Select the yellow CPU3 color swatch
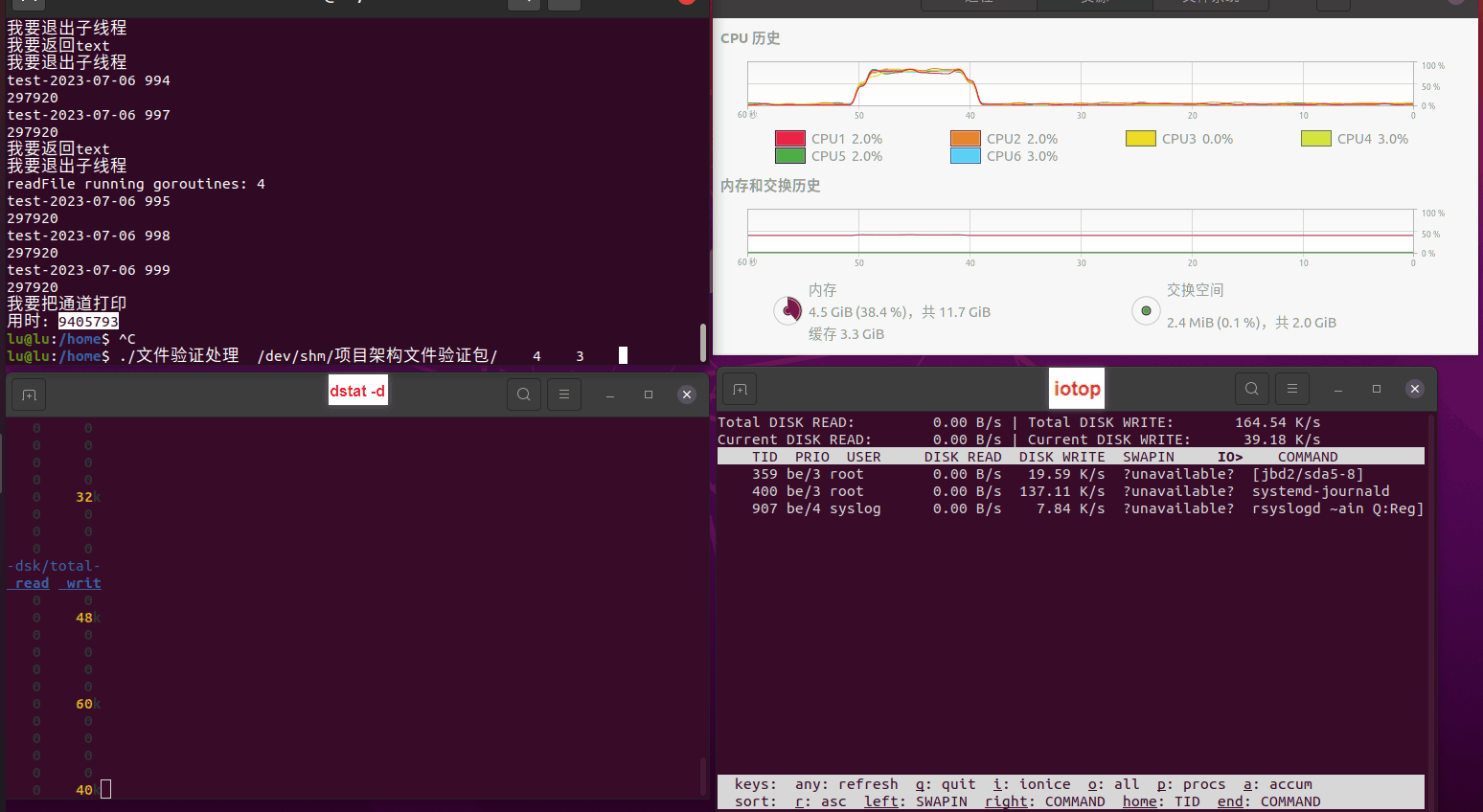 1140,139
